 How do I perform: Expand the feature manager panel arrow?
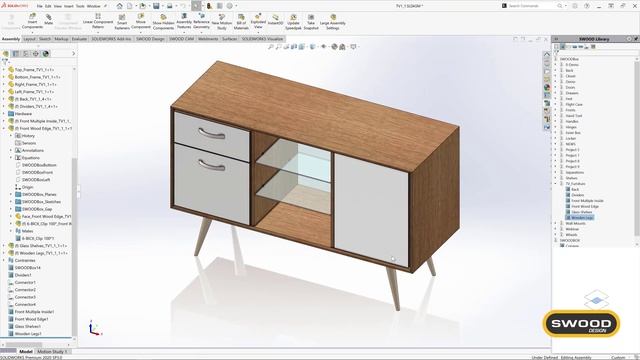pyautogui.click(x=73, y=53)
